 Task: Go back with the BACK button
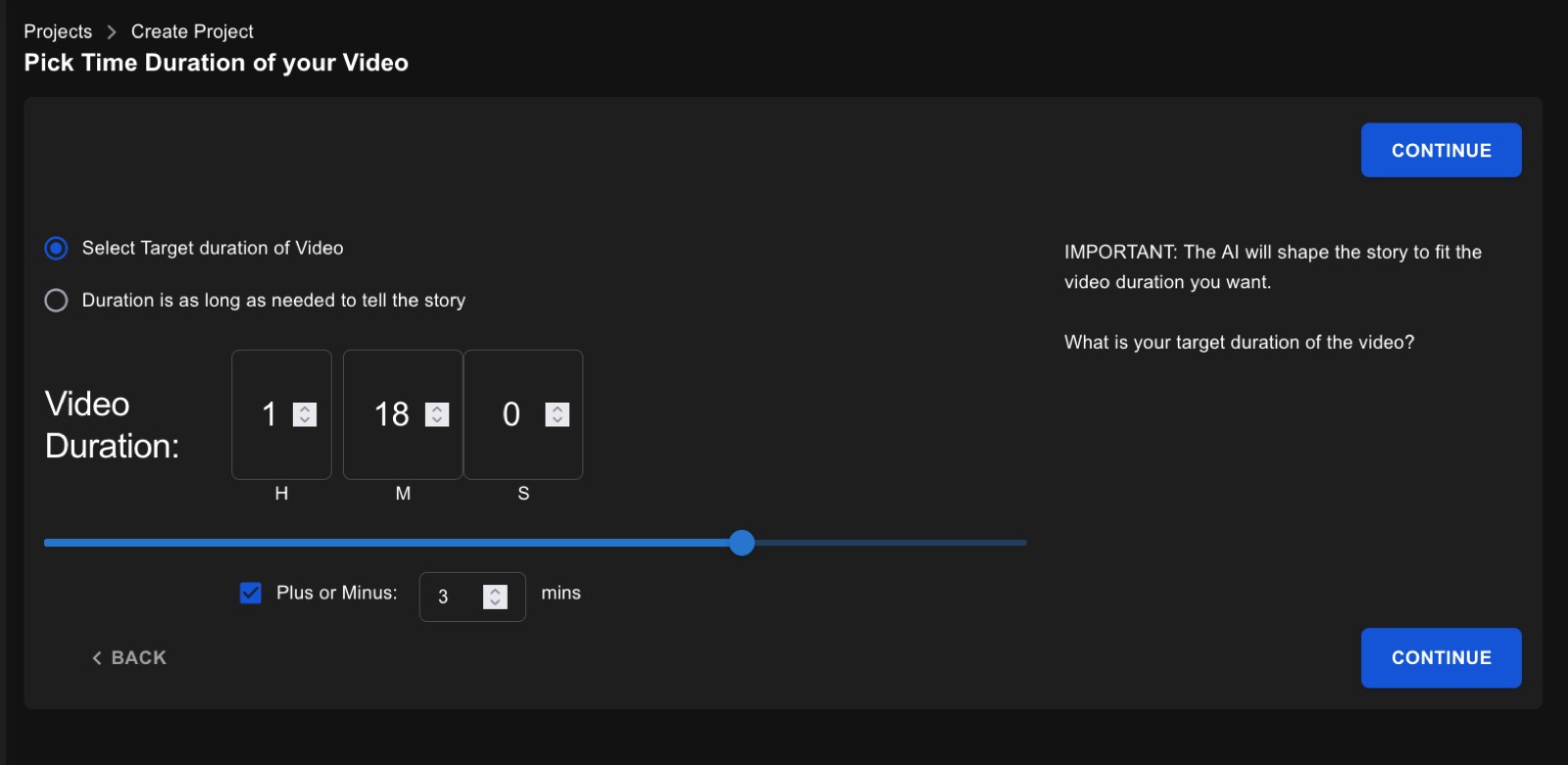pos(129,657)
